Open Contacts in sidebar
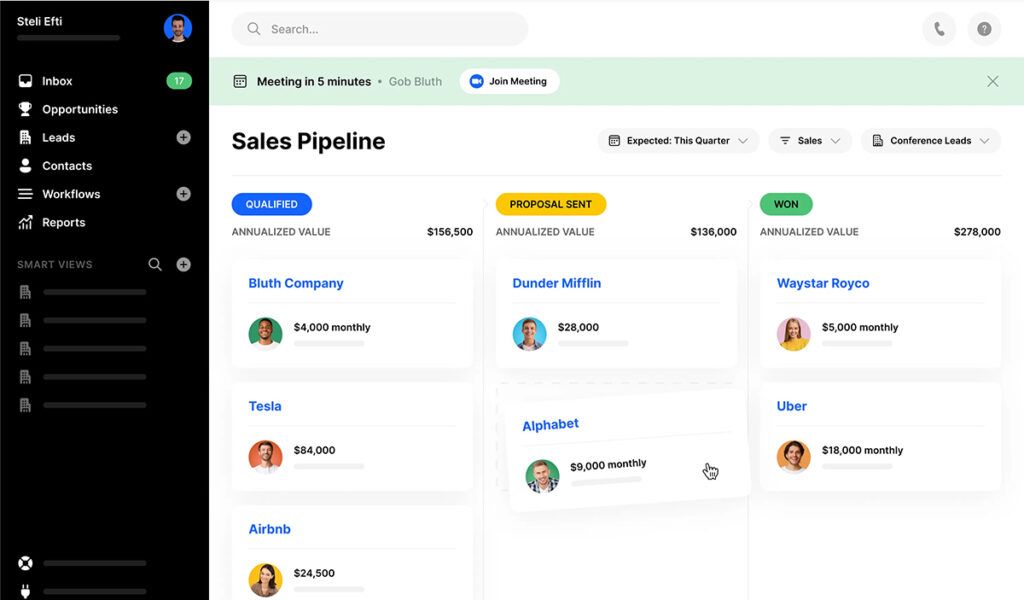Screen dimensions: 1024x600 67,166
